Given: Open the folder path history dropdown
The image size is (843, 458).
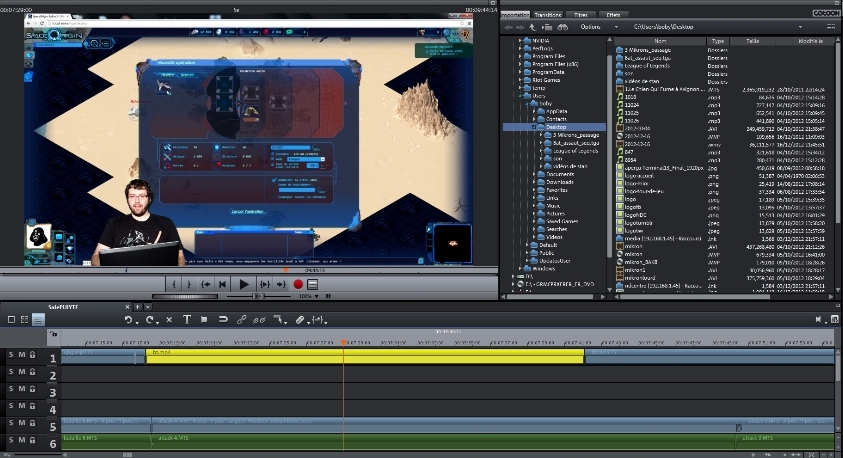Looking at the screenshot, I should tap(800, 27).
